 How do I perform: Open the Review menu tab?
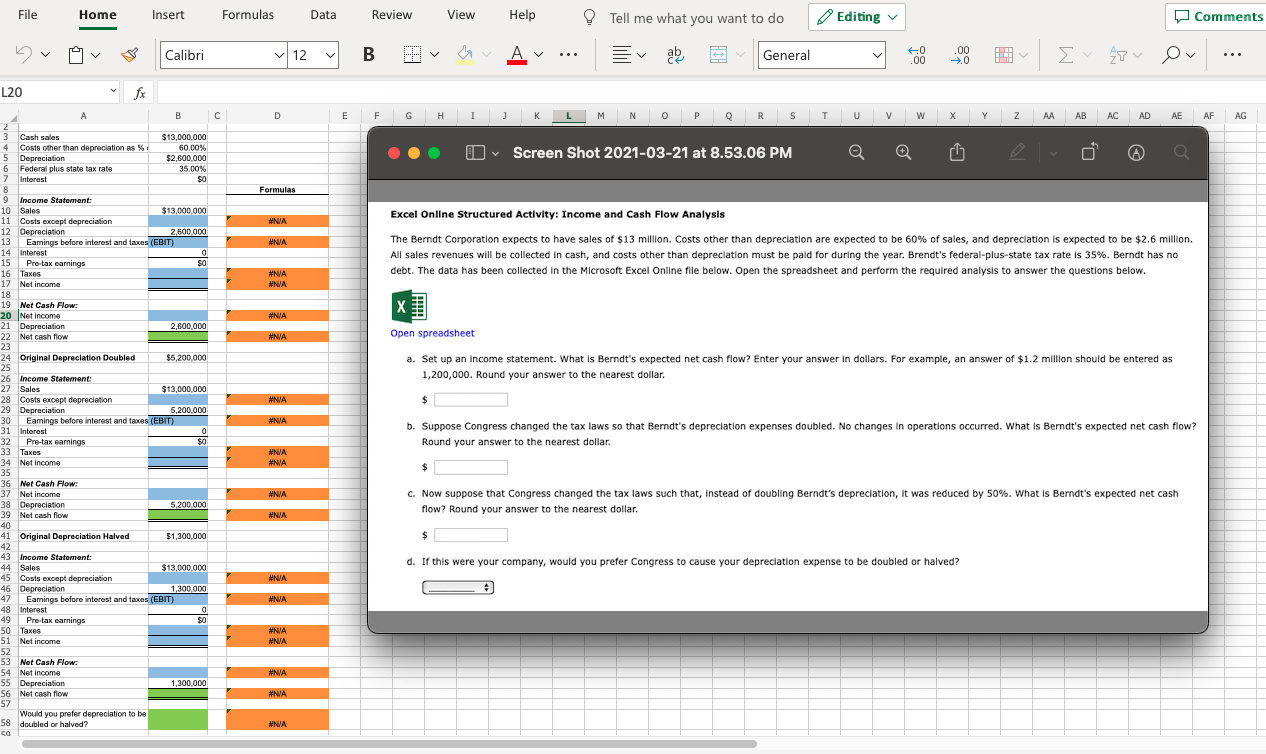click(391, 14)
